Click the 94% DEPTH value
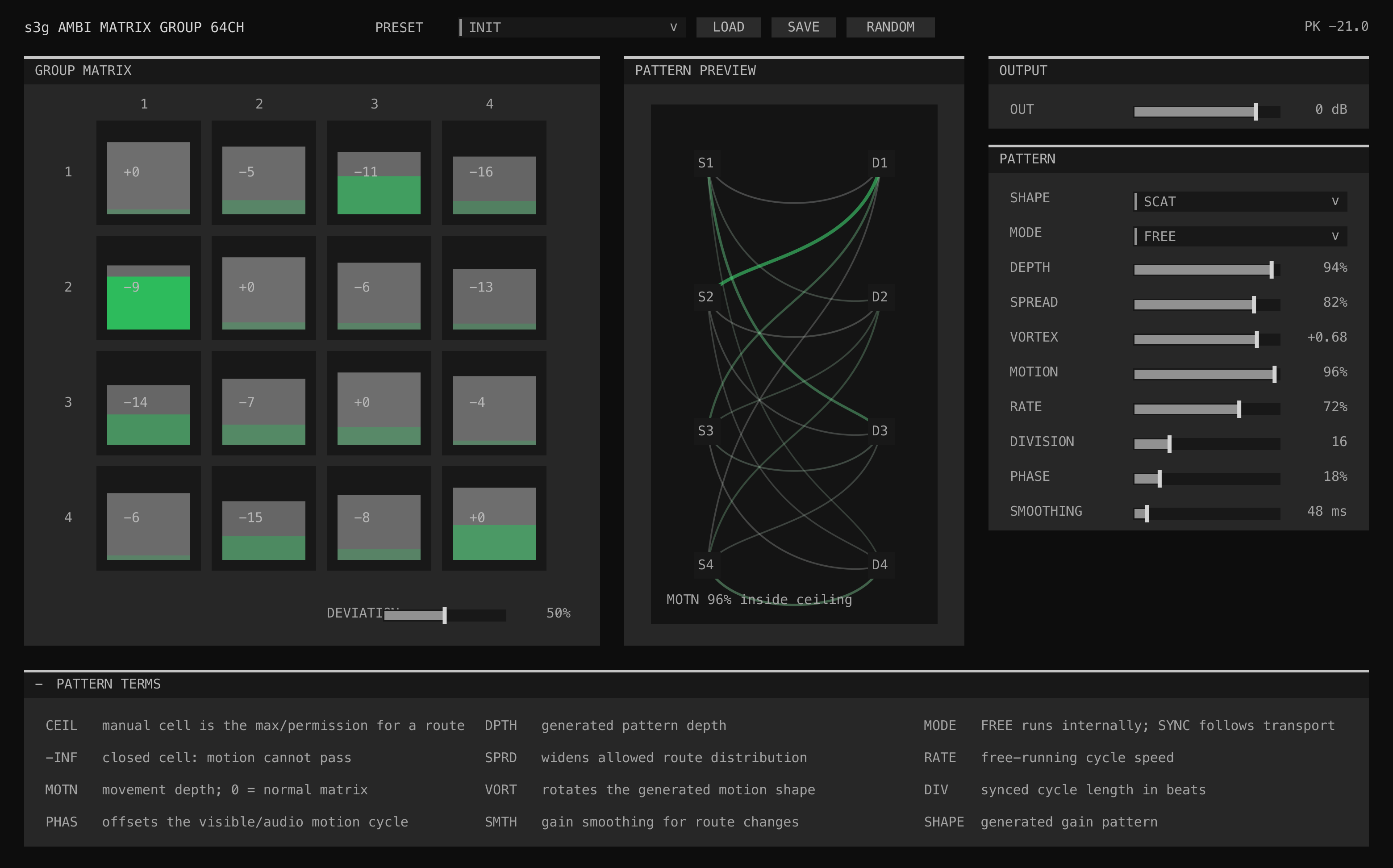 point(1335,267)
